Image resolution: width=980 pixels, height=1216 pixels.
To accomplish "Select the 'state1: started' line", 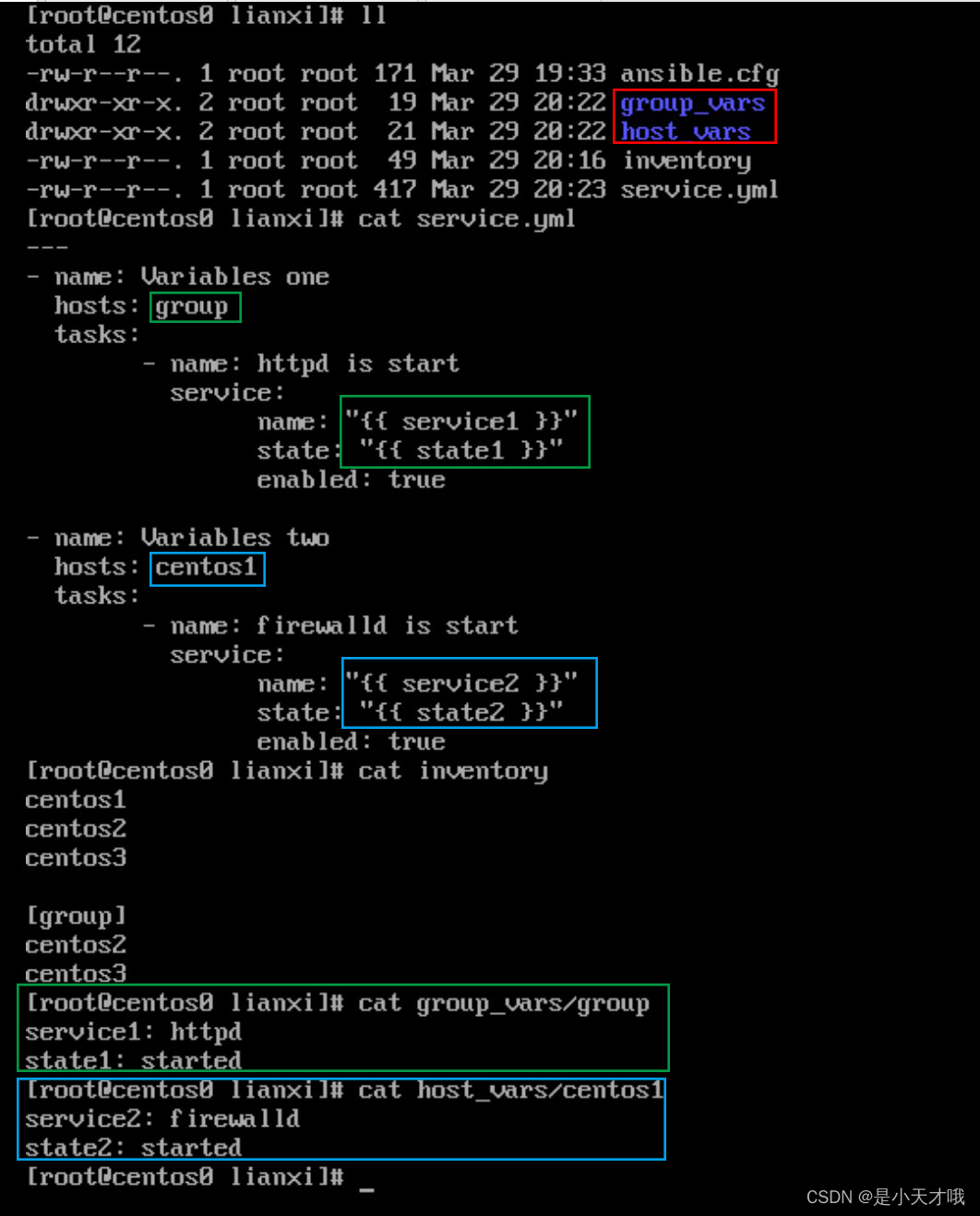I will point(133,1061).
